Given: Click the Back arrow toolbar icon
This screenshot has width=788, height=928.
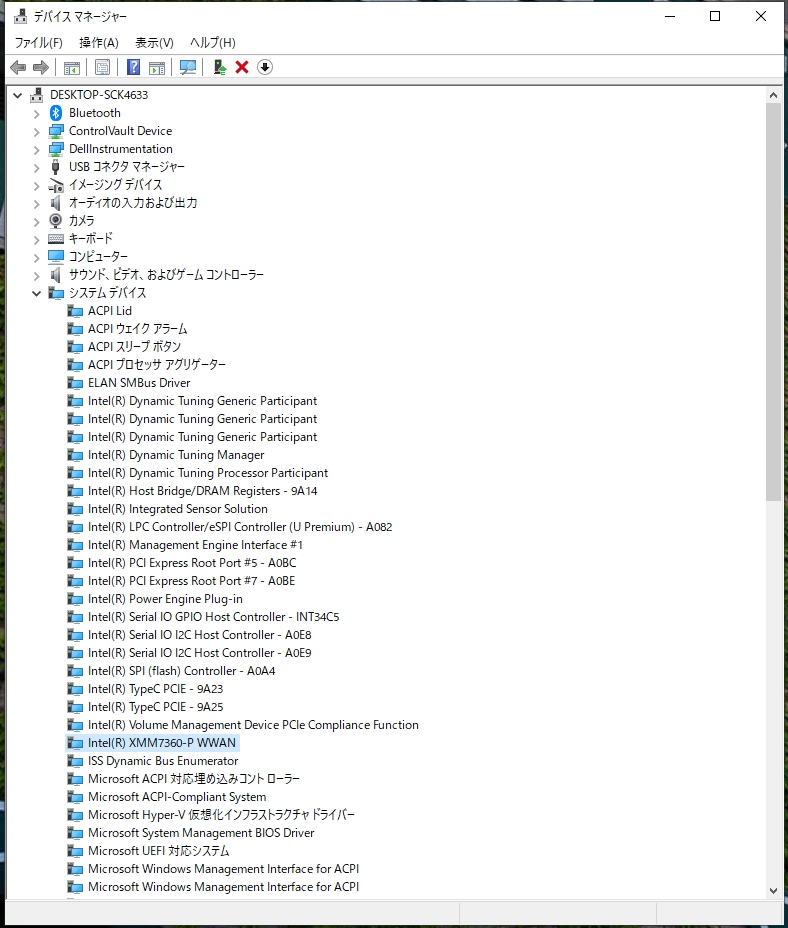Looking at the screenshot, I should click(18, 67).
